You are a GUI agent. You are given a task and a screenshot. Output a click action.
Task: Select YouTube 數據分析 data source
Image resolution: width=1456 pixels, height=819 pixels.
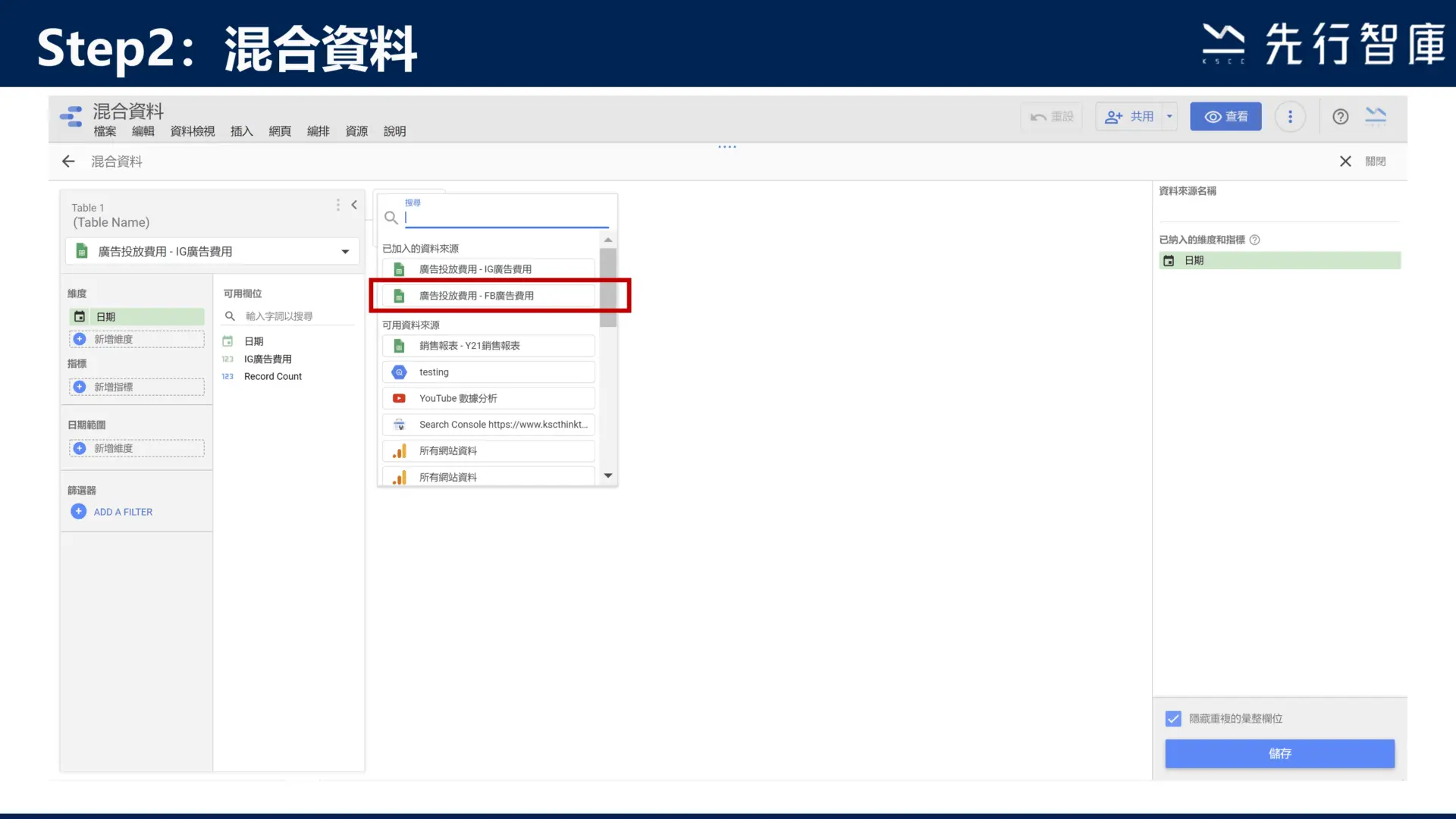488,398
